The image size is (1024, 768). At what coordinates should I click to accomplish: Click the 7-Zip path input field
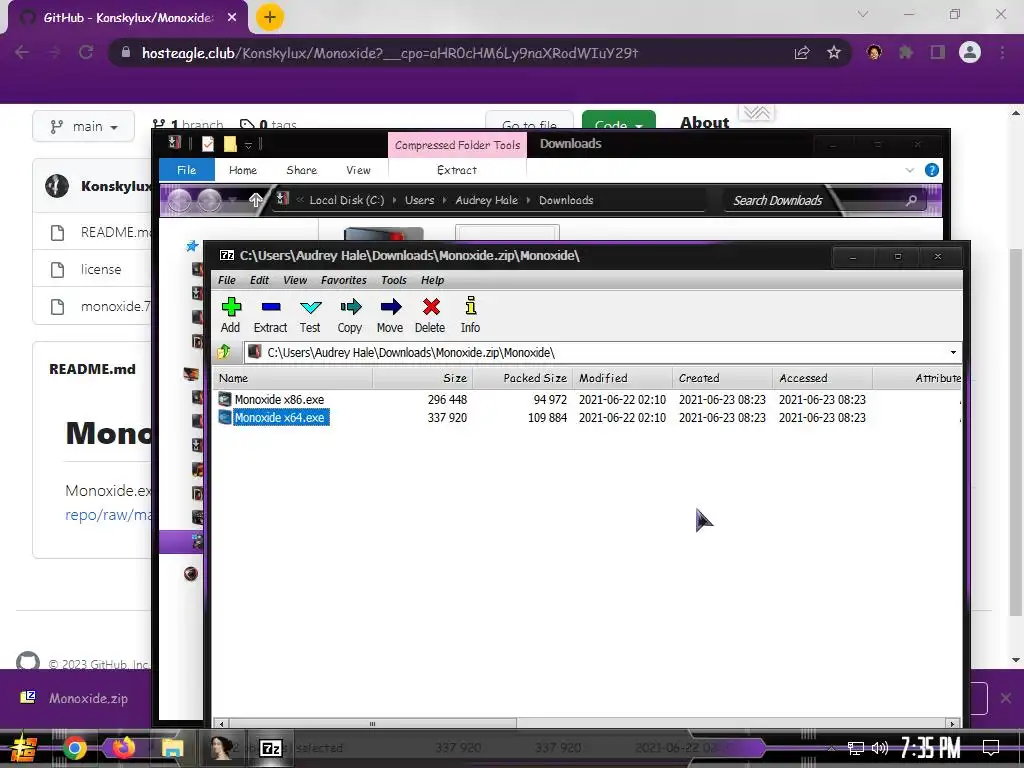[596, 353]
